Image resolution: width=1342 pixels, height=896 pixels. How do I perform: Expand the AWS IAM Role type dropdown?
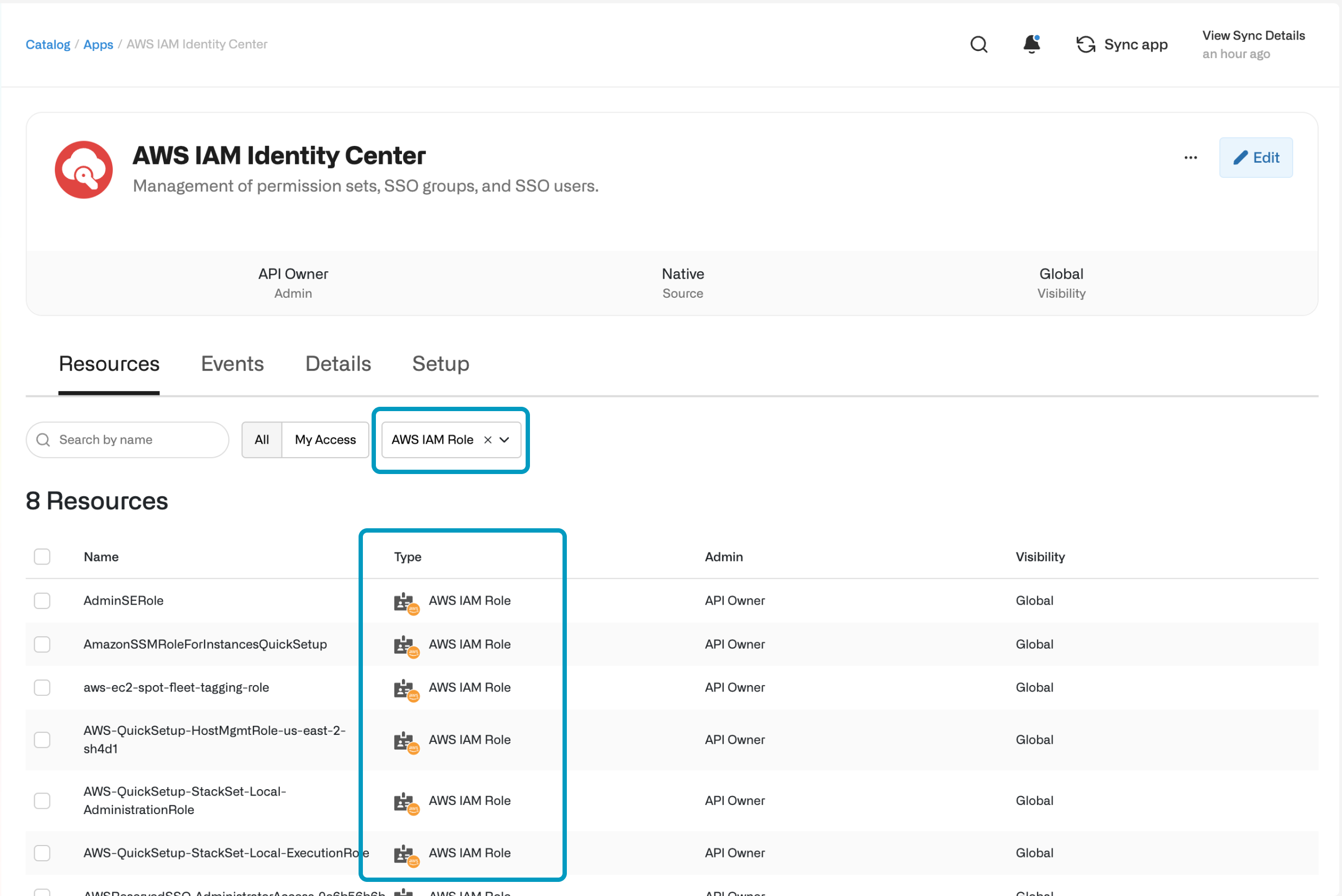pyautogui.click(x=504, y=439)
